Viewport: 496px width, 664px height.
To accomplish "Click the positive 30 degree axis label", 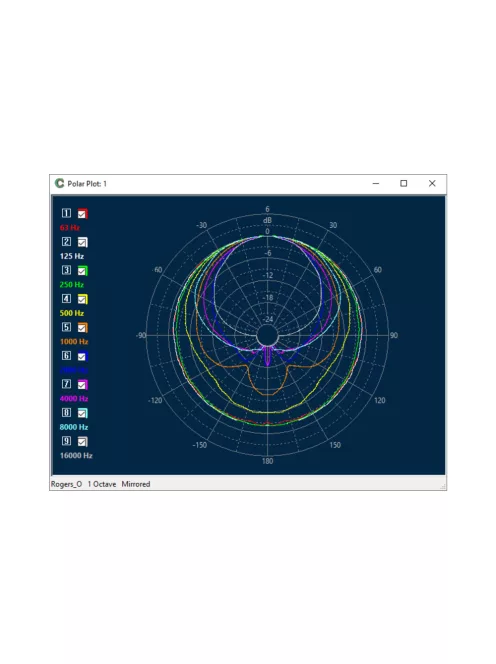I will 333,225.
